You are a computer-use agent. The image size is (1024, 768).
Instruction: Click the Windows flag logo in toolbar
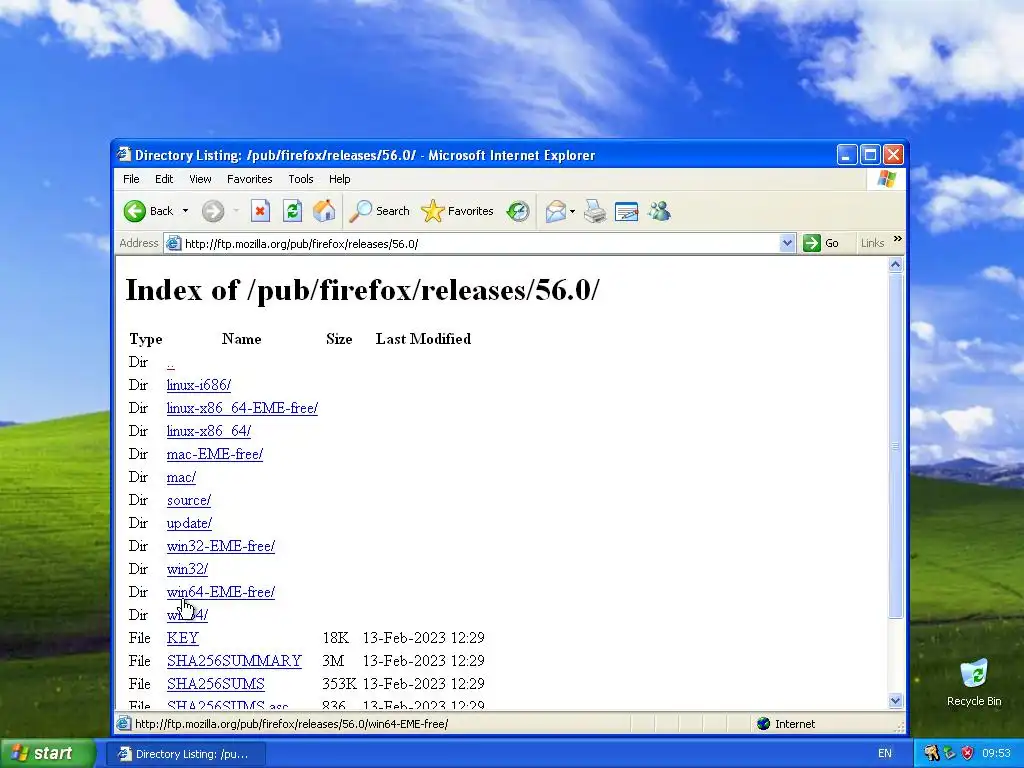pyautogui.click(x=887, y=179)
